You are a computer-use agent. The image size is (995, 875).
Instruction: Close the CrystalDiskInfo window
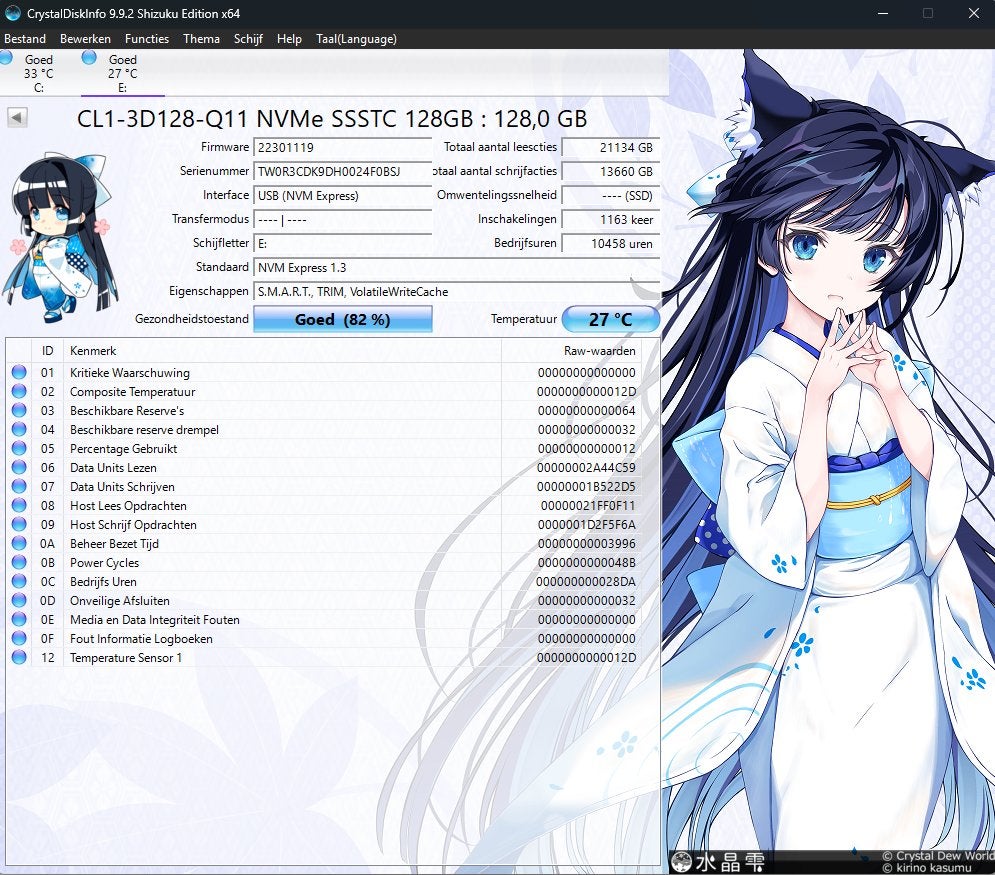click(x=974, y=13)
